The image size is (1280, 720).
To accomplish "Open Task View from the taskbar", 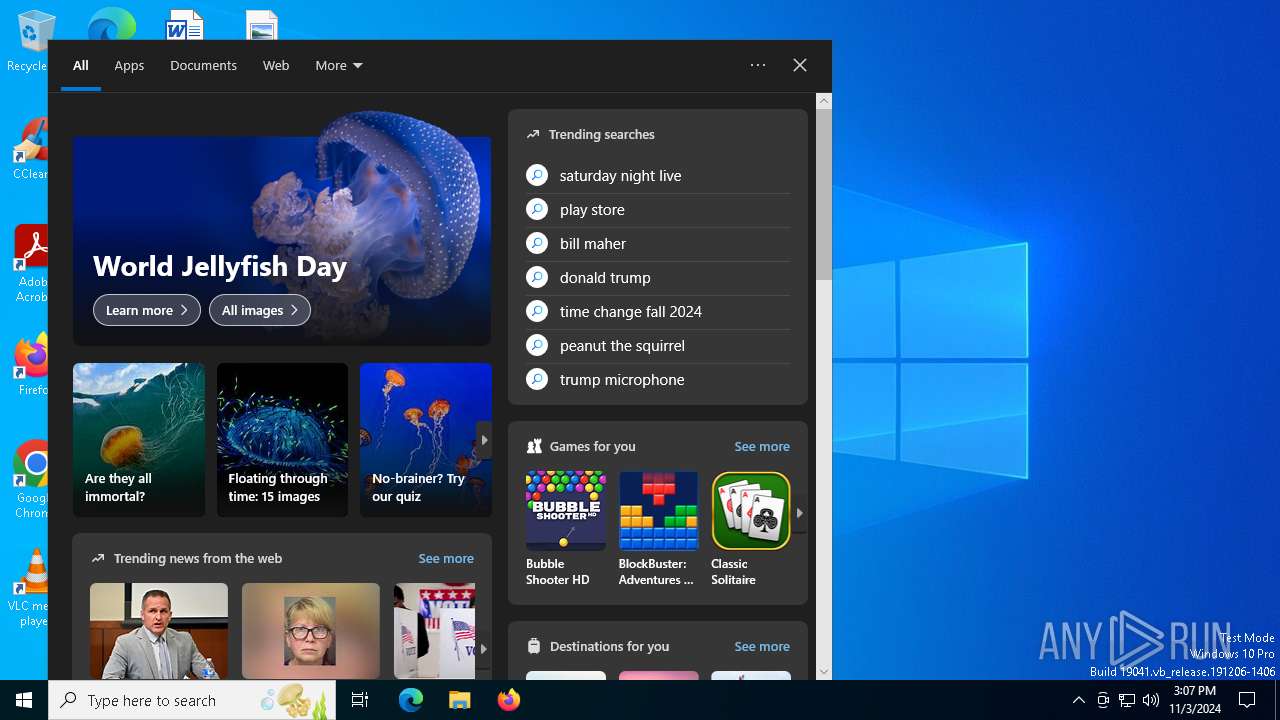I will (x=360, y=700).
